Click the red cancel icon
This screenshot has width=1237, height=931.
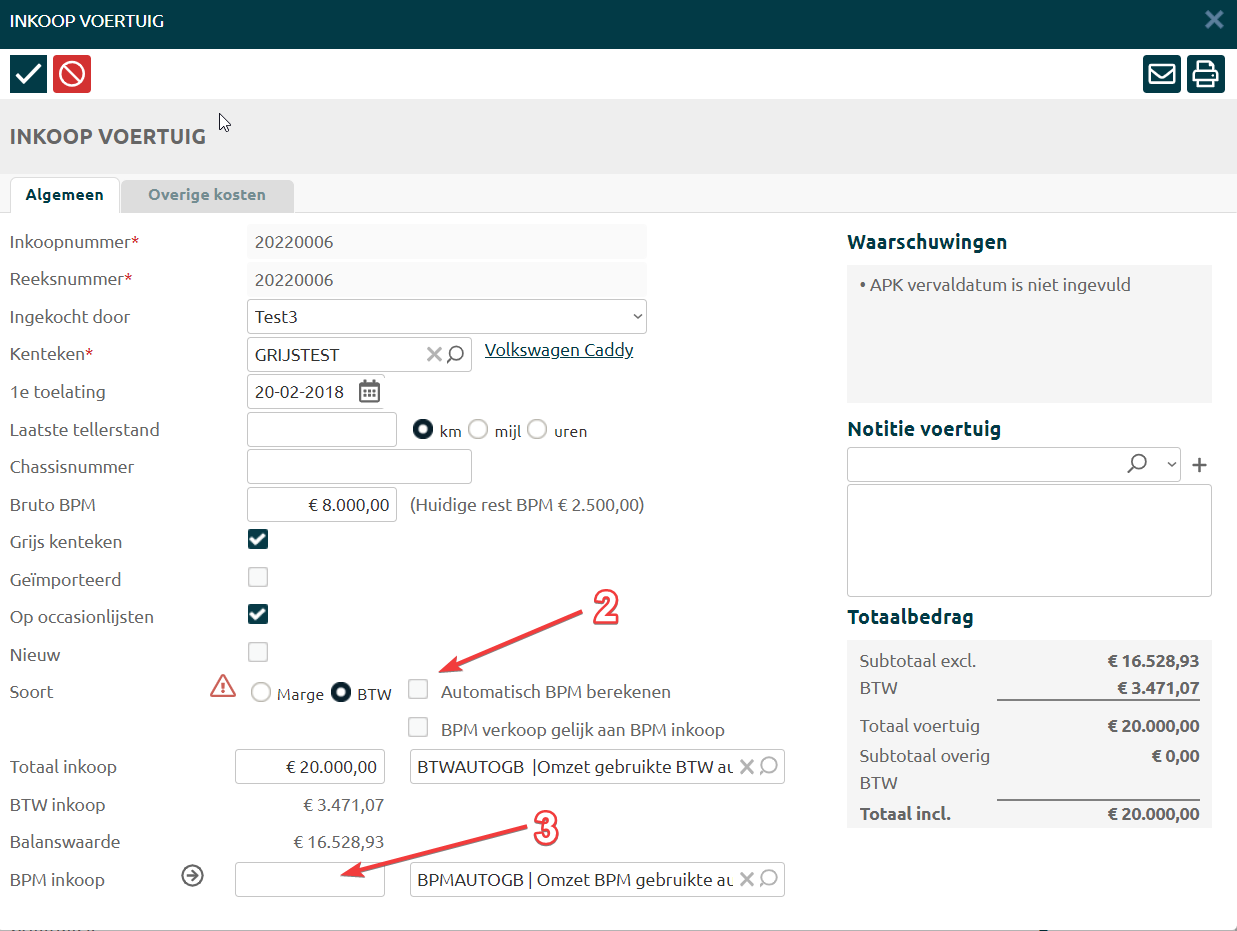72,74
